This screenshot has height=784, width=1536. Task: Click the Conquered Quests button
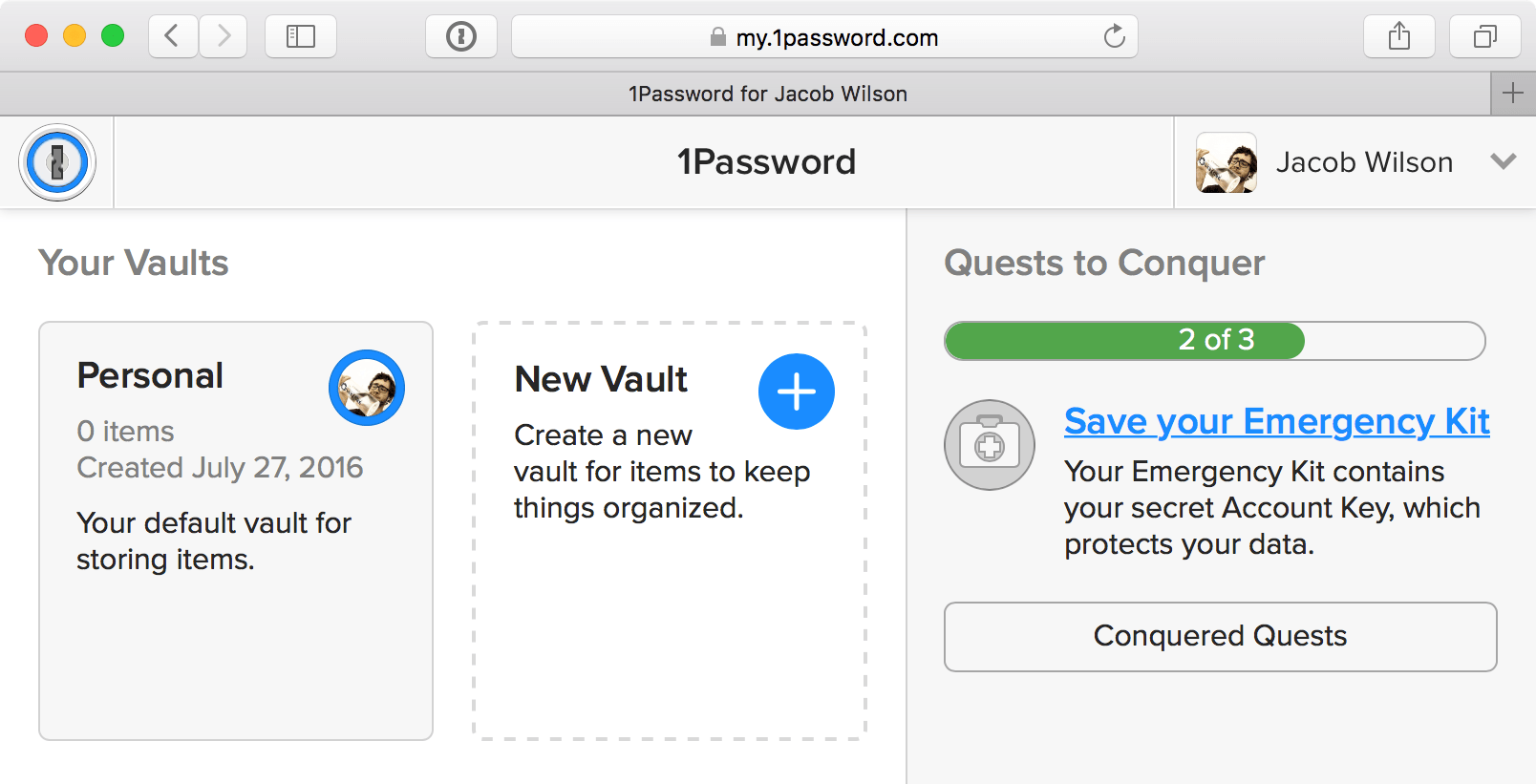[x=1220, y=636]
